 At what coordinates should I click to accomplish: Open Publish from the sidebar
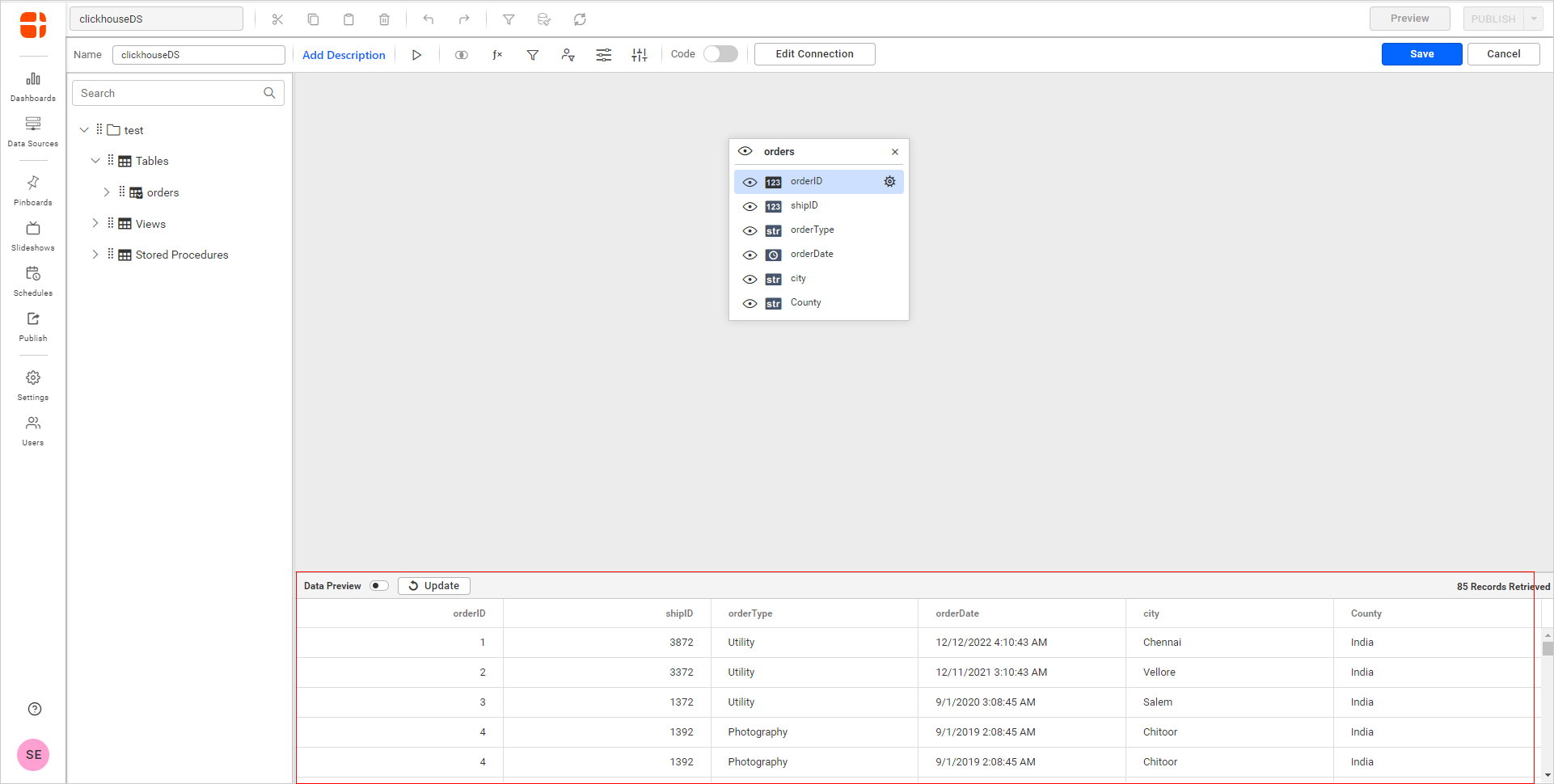point(33,327)
